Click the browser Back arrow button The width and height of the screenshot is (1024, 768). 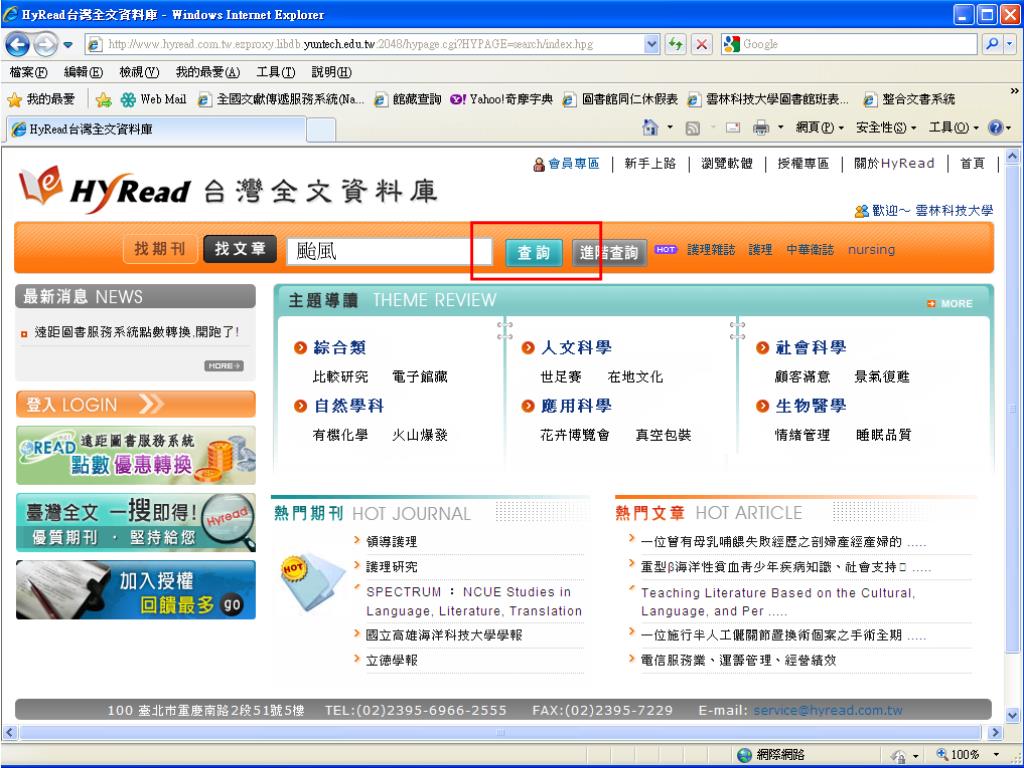coord(18,44)
